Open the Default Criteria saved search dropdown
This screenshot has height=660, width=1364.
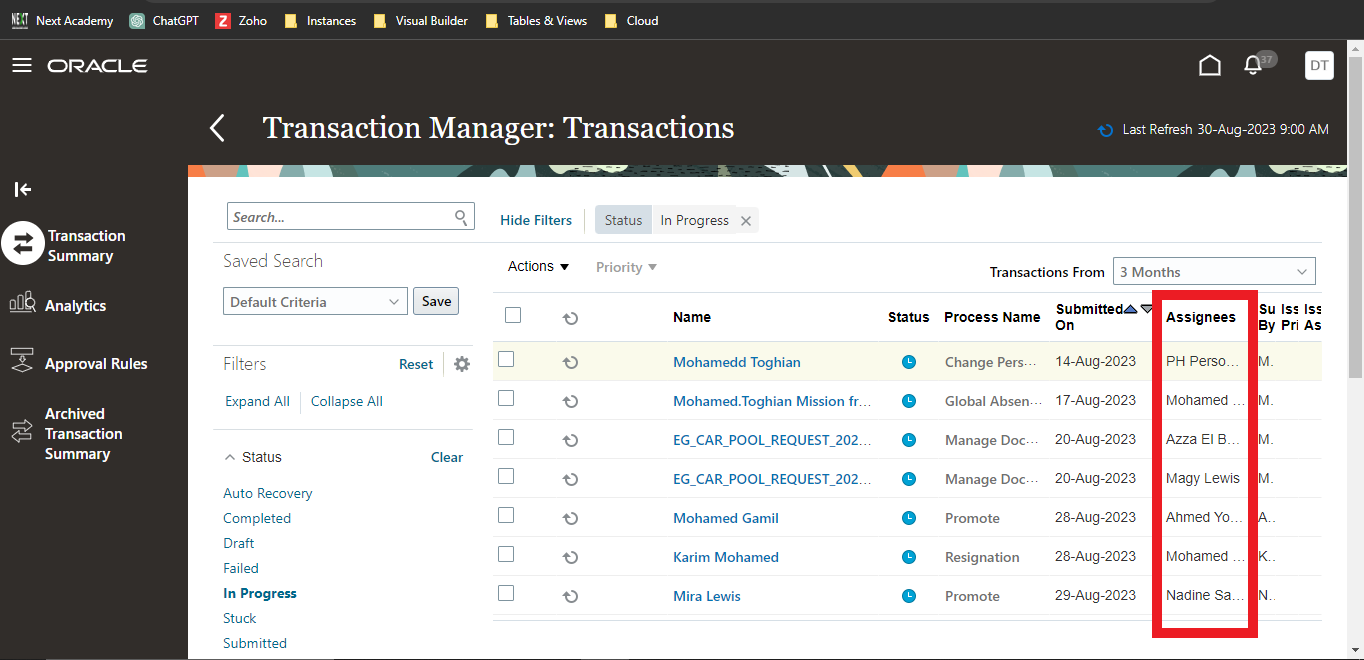point(315,302)
